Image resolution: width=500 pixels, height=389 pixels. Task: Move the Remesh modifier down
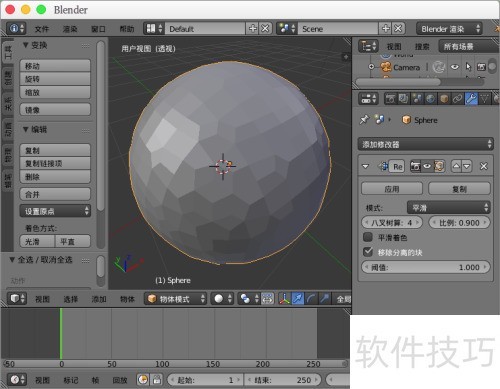pyautogui.click(x=467, y=166)
